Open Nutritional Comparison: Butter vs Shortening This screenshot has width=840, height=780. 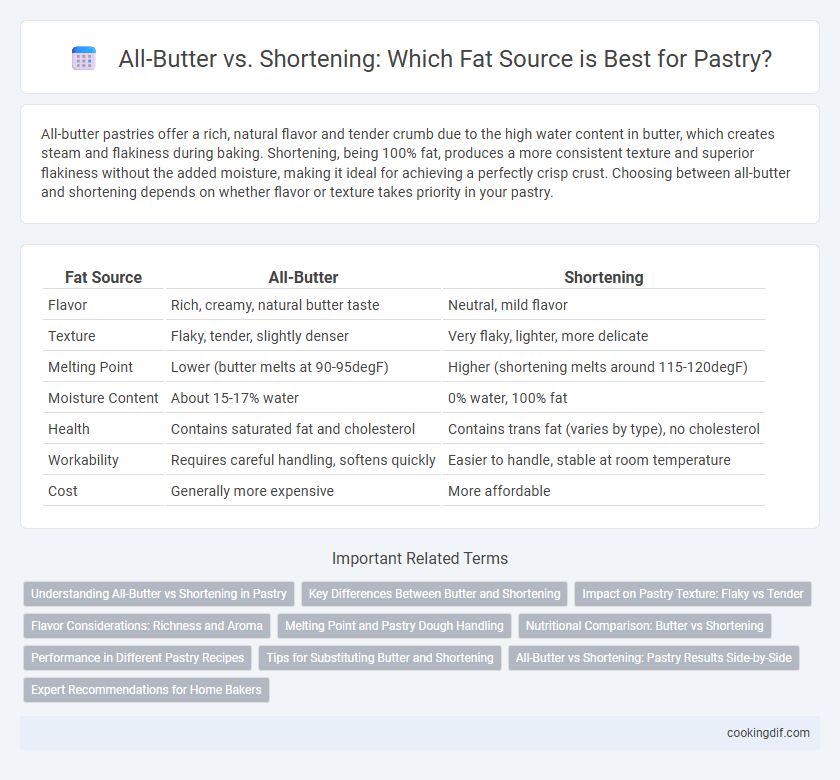tap(644, 626)
